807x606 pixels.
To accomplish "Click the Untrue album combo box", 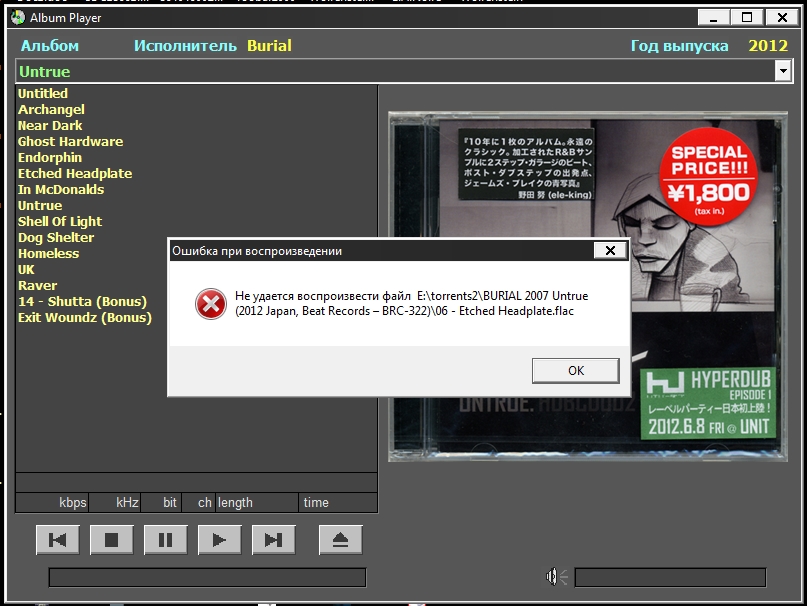I will (404, 71).
